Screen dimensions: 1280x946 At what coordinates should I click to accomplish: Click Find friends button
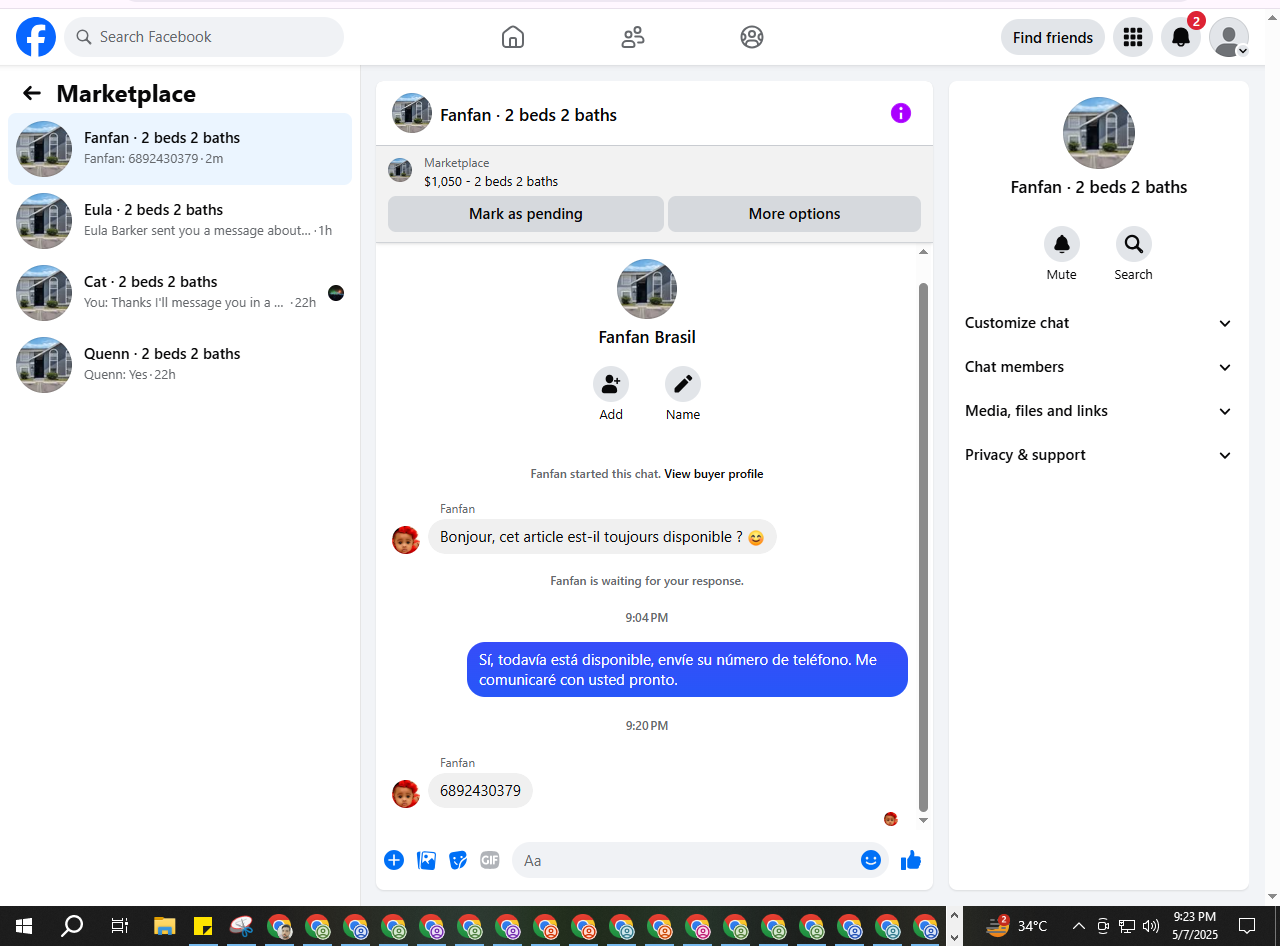pyautogui.click(x=1053, y=37)
